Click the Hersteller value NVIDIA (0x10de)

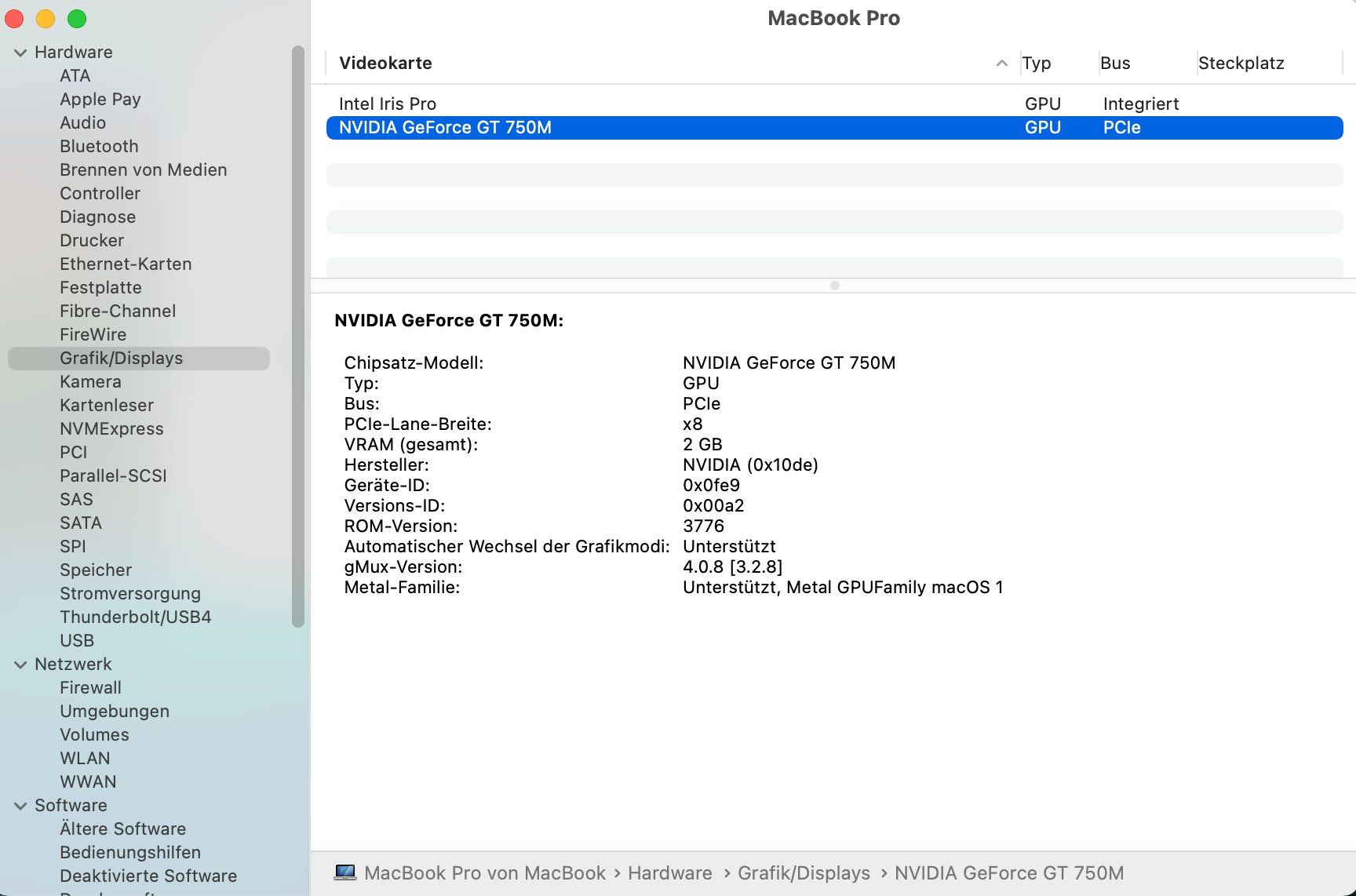click(750, 464)
